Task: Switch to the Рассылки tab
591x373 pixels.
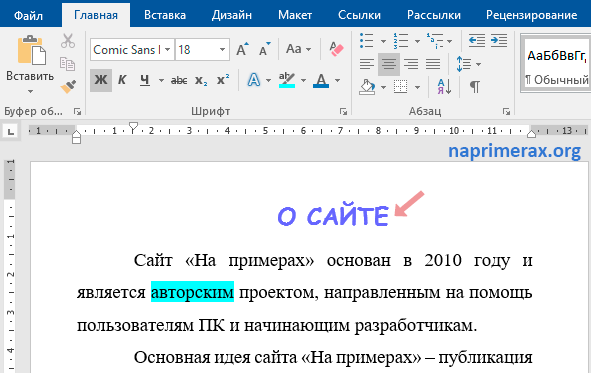Action: click(433, 15)
